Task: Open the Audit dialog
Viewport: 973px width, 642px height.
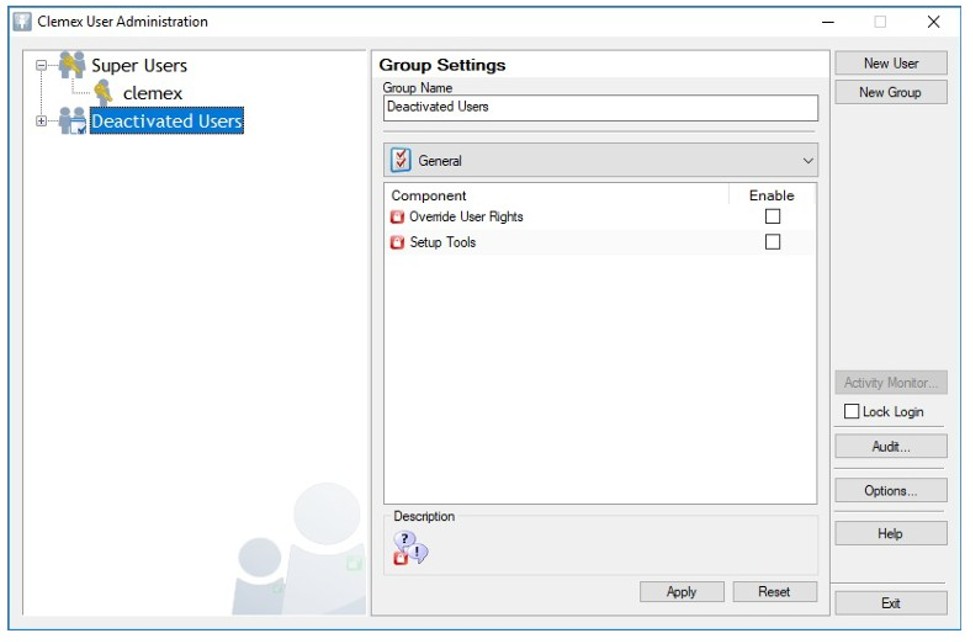Action: tap(890, 447)
